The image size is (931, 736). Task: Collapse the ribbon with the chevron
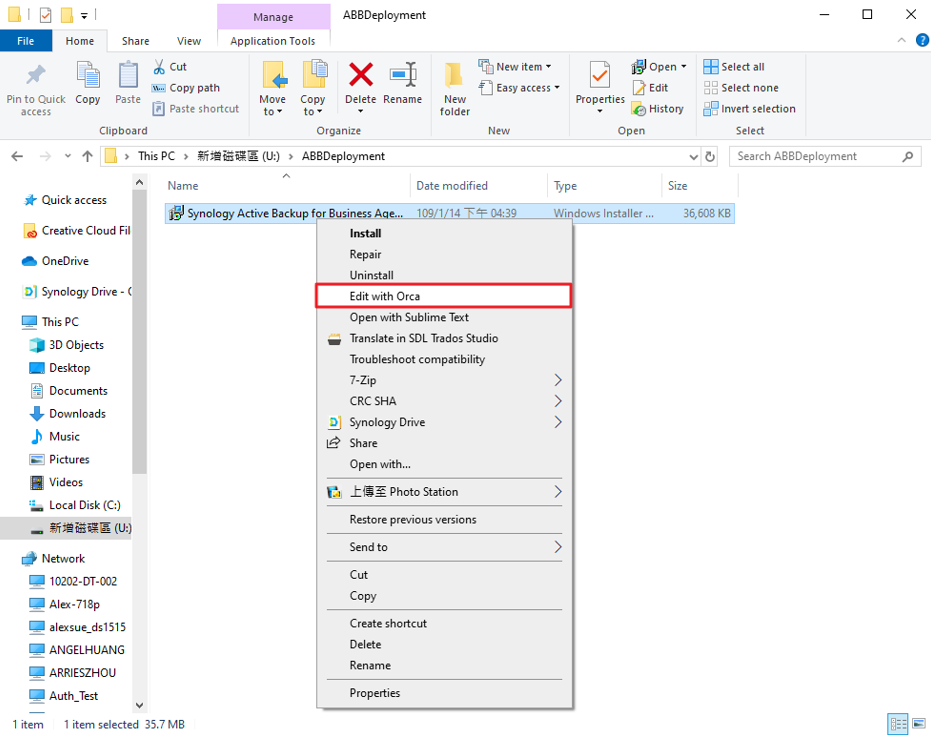pyautogui.click(x=901, y=40)
